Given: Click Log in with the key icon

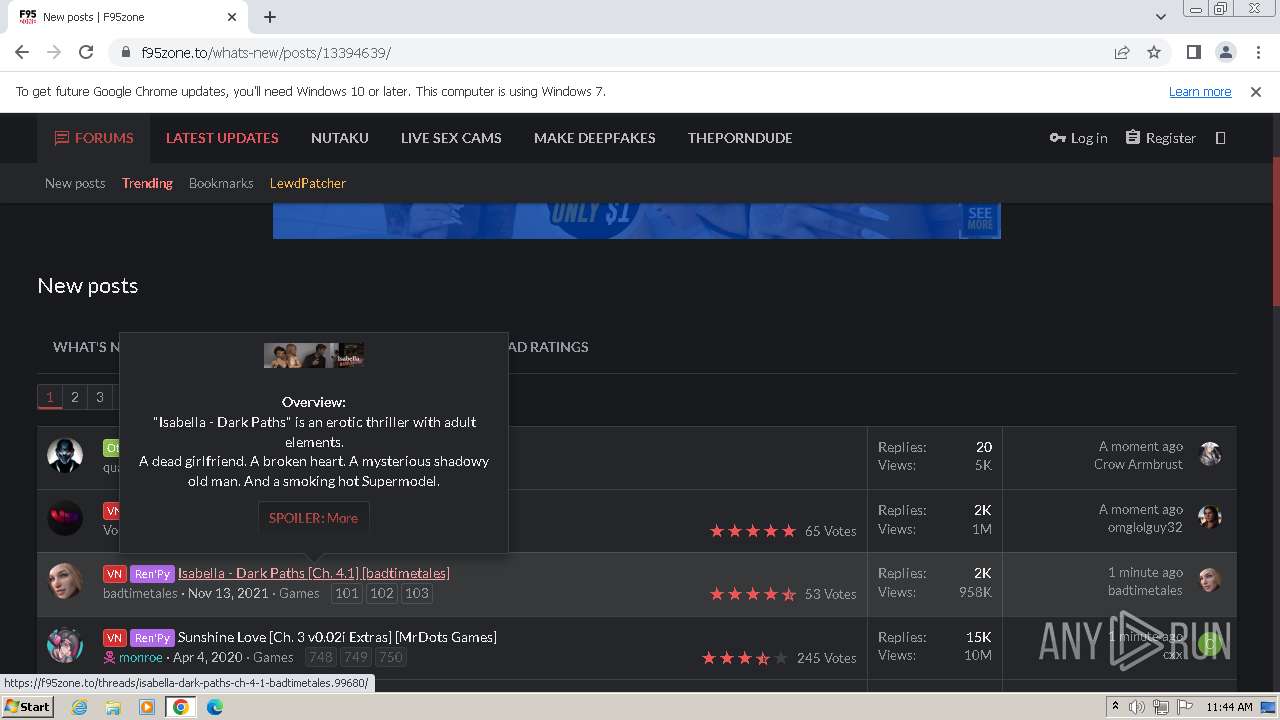Looking at the screenshot, I should coord(1078,138).
